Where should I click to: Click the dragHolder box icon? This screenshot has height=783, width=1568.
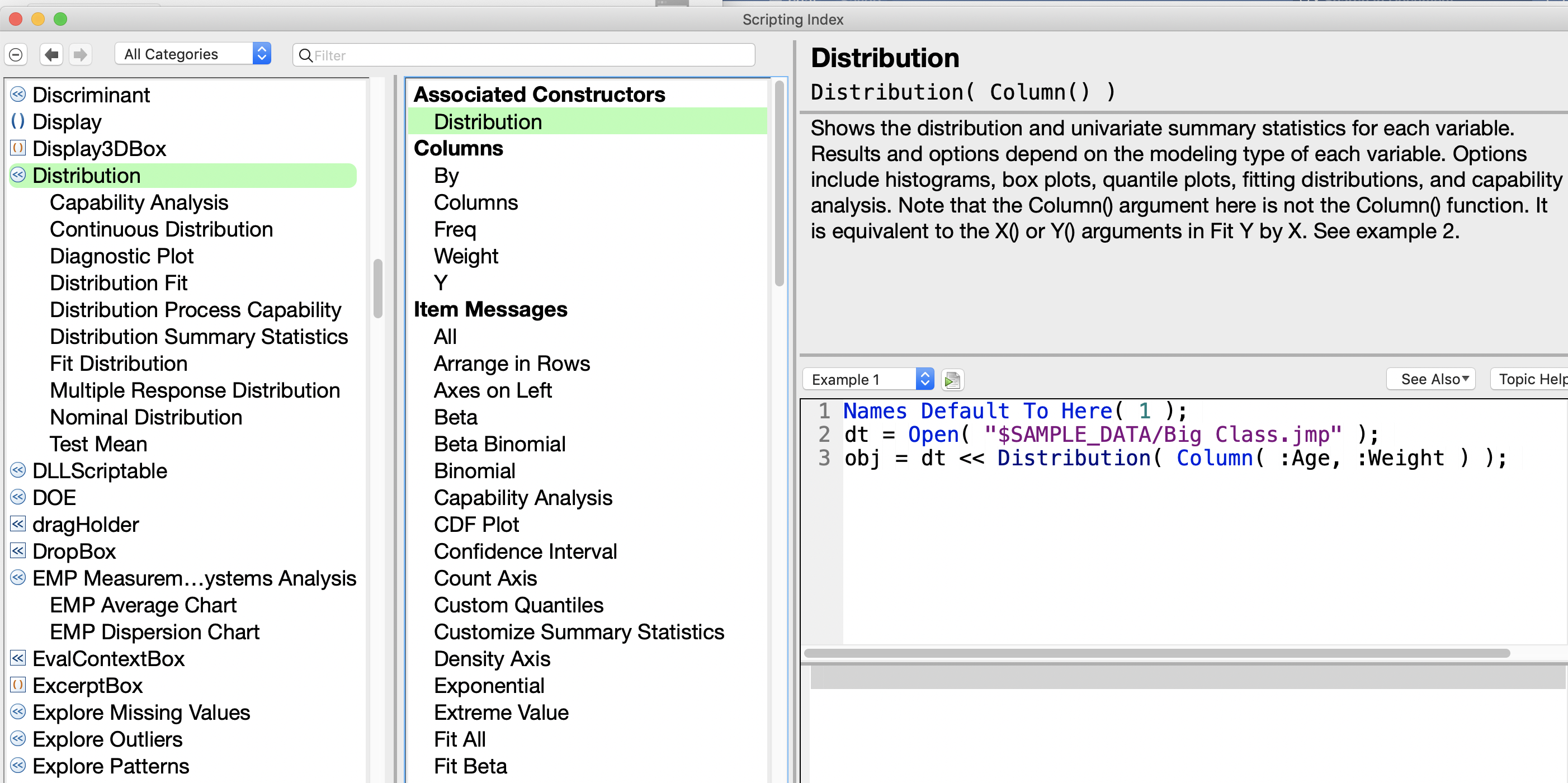(x=18, y=523)
